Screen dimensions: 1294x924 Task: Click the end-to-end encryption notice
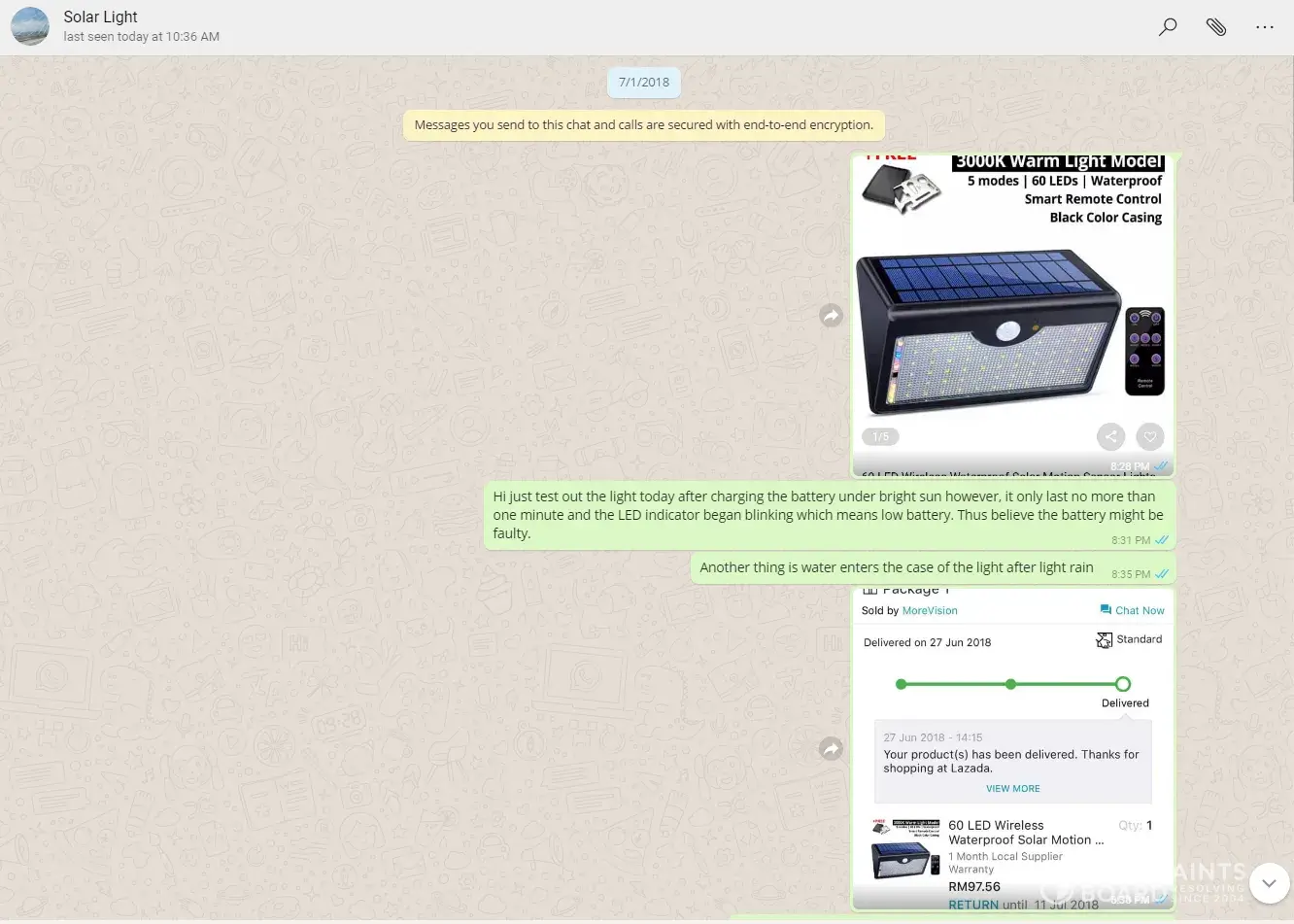[643, 125]
